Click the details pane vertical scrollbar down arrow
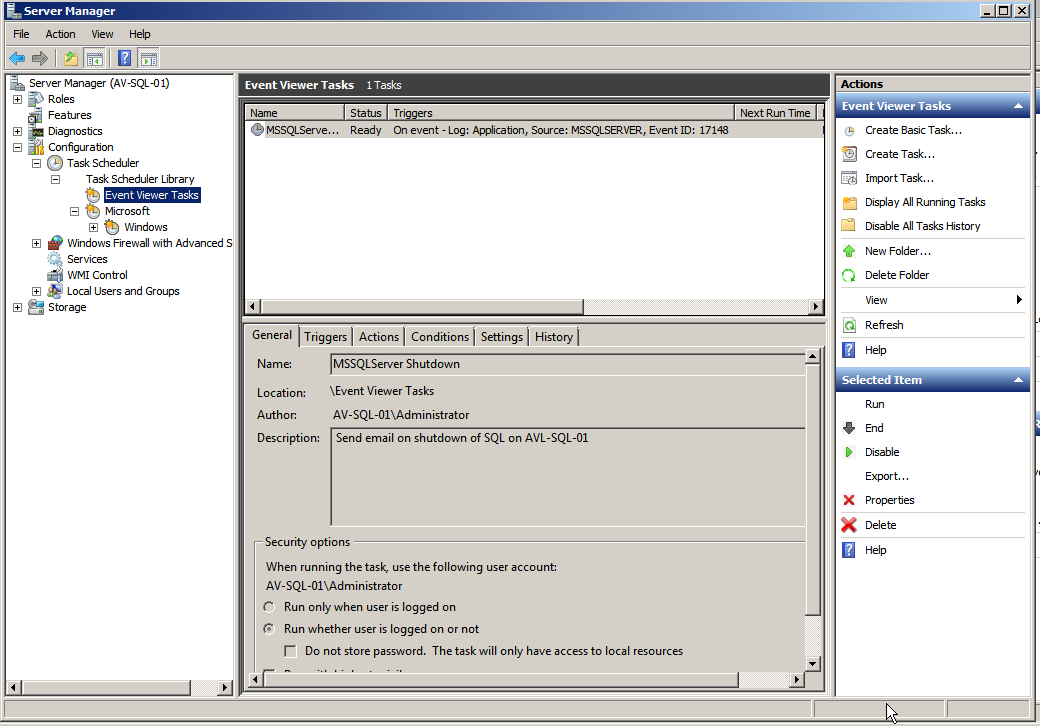 click(812, 663)
